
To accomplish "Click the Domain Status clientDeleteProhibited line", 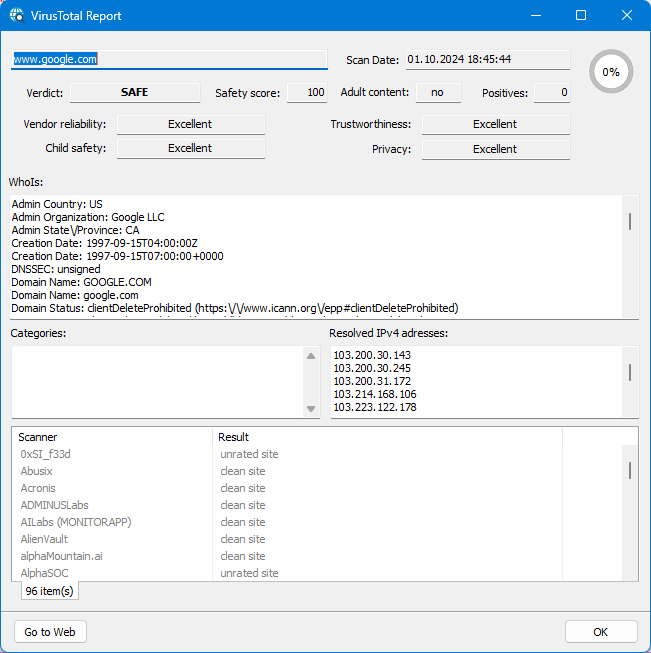I will pyautogui.click(x=235, y=308).
